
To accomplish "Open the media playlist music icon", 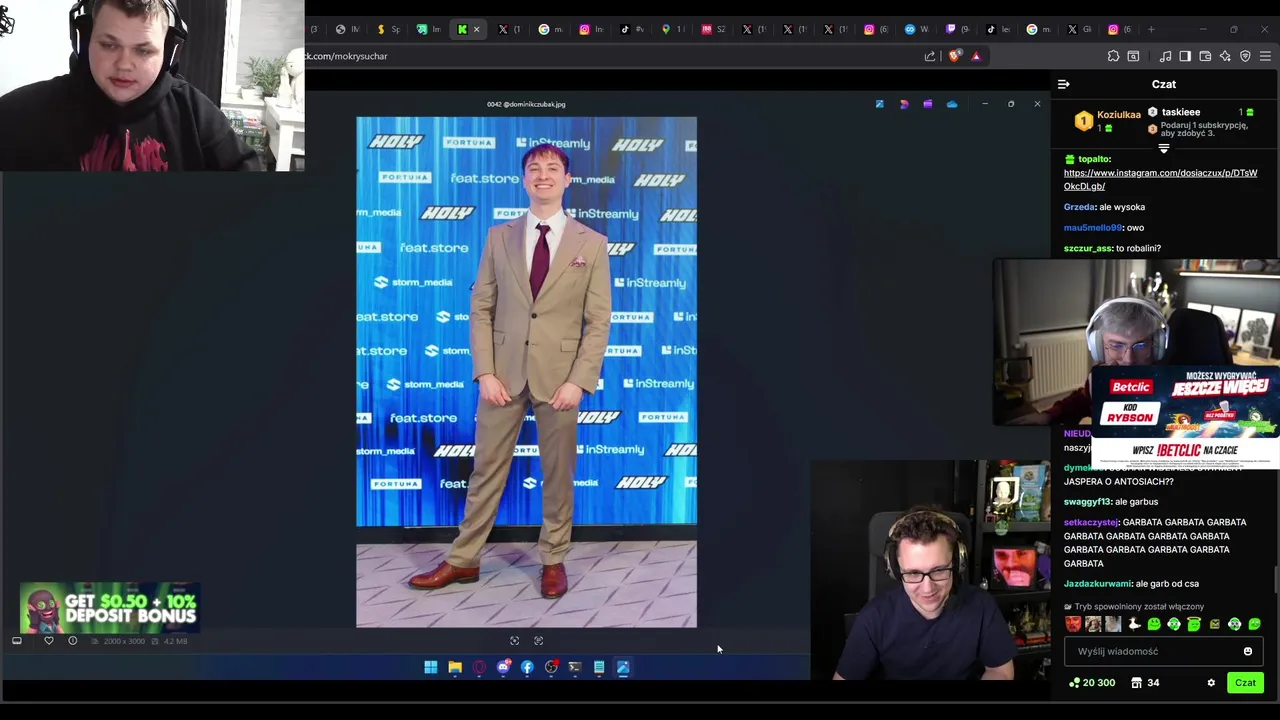I will [1165, 56].
